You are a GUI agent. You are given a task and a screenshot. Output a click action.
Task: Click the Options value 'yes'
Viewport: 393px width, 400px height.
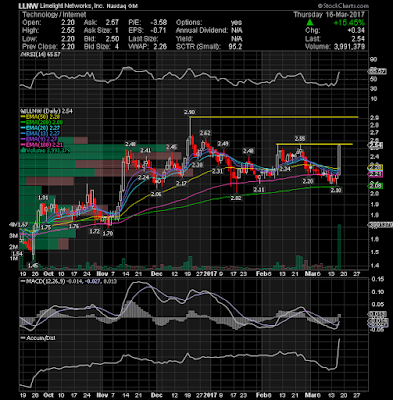click(236, 23)
